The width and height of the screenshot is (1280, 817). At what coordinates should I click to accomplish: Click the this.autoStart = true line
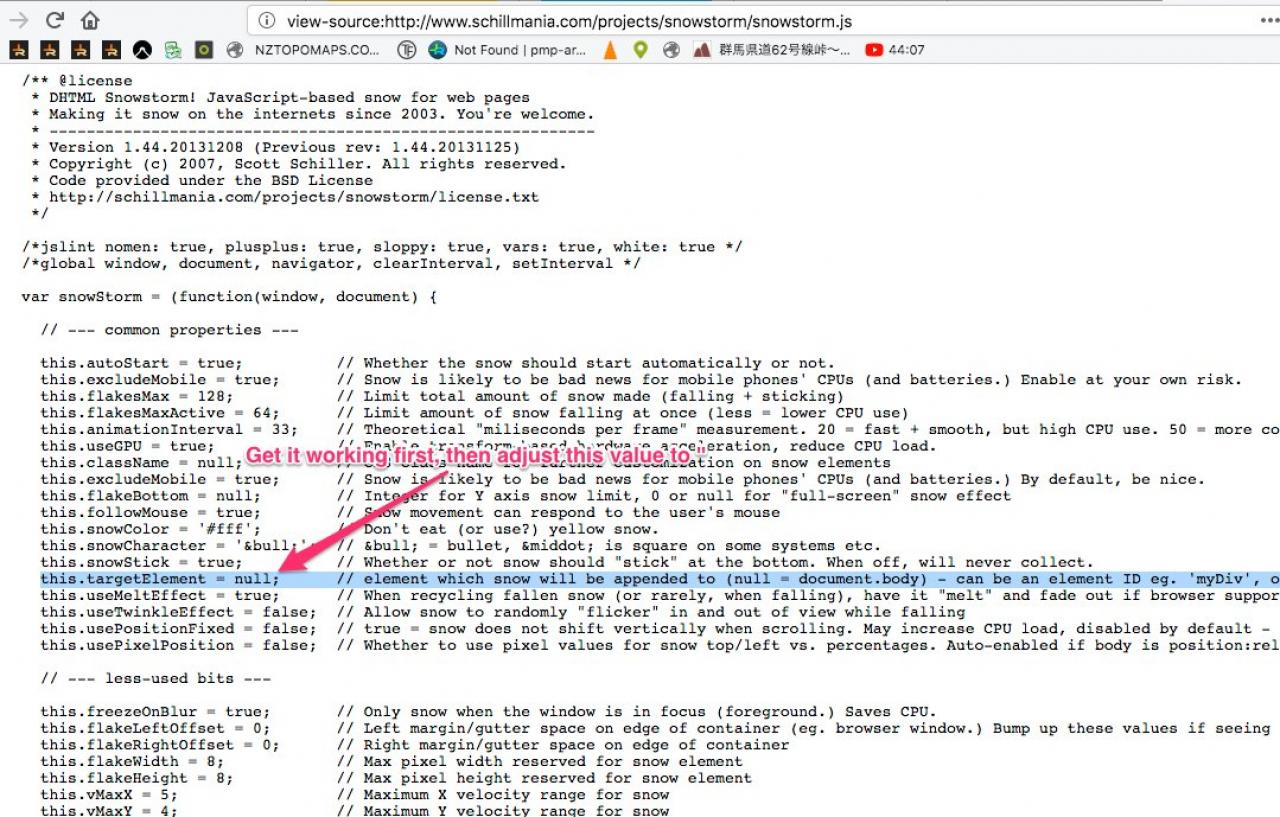(x=141, y=363)
